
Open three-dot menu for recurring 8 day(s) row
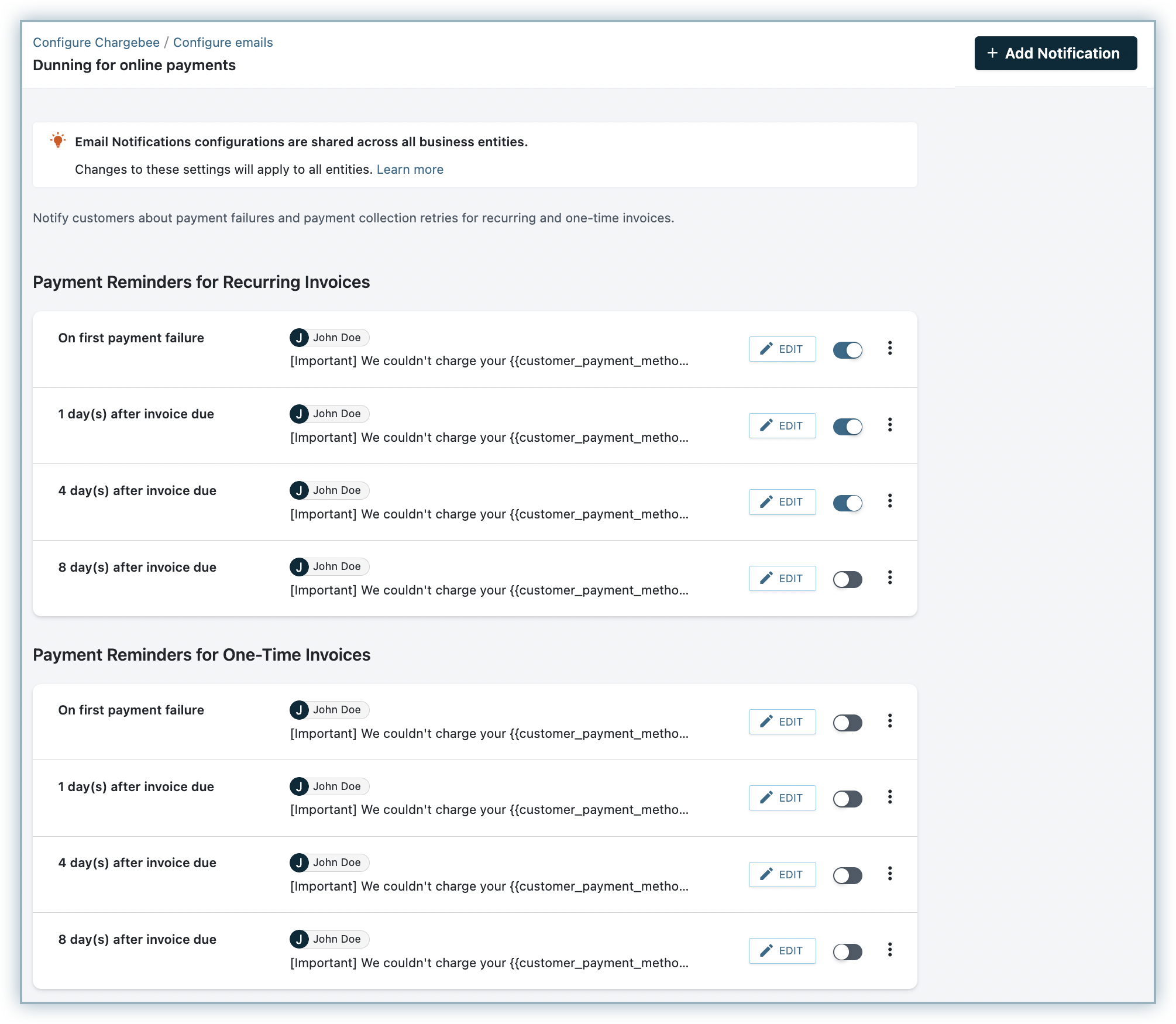click(x=890, y=578)
